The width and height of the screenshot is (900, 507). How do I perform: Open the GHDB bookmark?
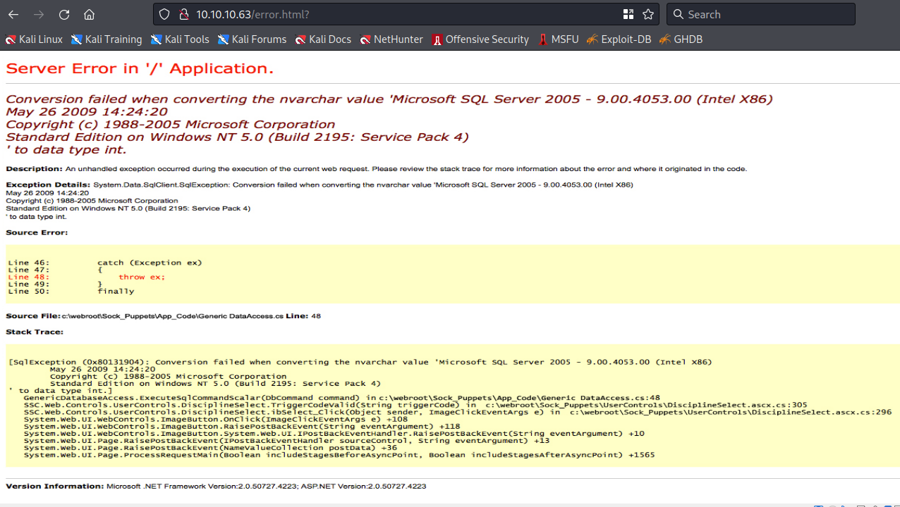pos(681,40)
